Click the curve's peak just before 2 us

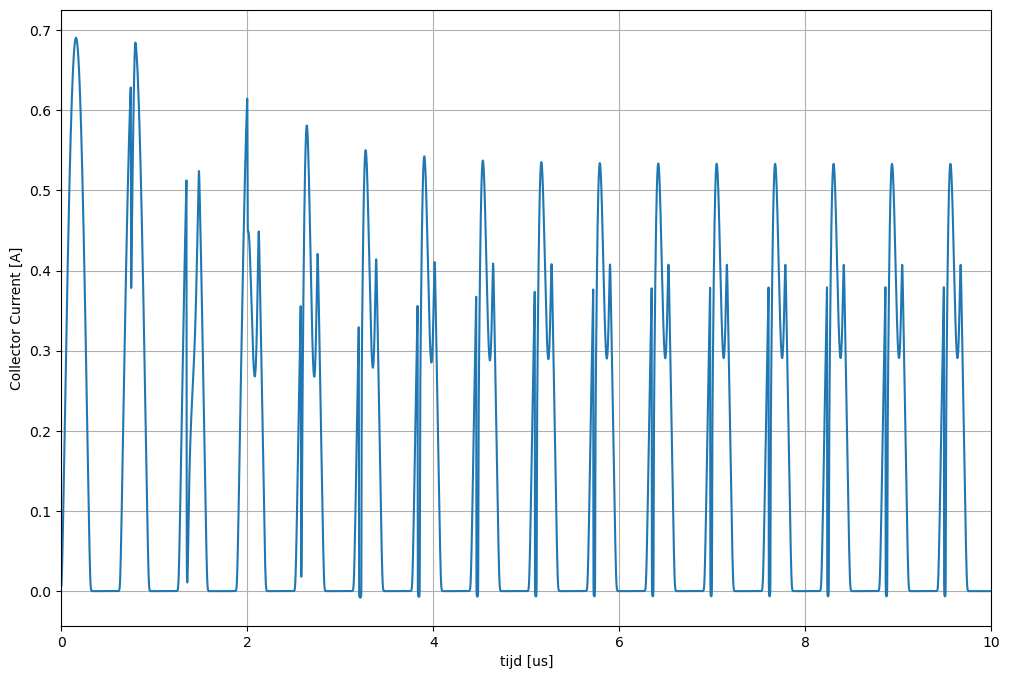click(246, 99)
